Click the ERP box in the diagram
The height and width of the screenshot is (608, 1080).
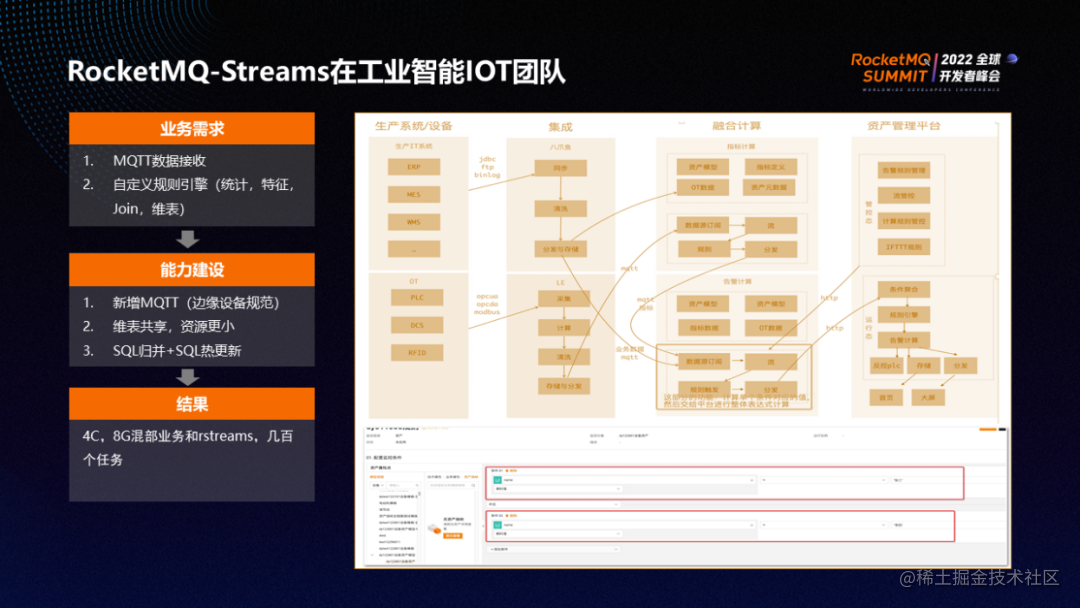point(413,167)
